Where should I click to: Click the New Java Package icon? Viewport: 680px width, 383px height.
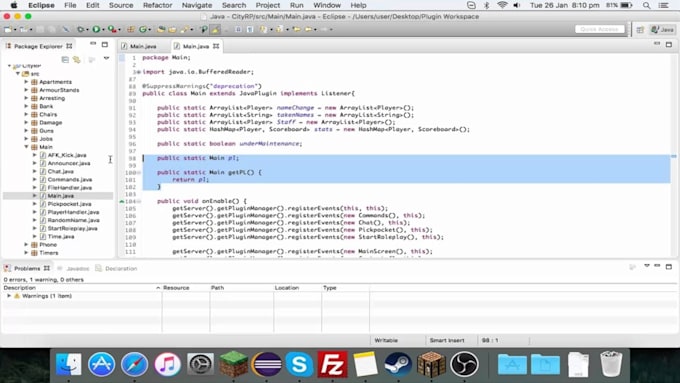click(x=131, y=29)
